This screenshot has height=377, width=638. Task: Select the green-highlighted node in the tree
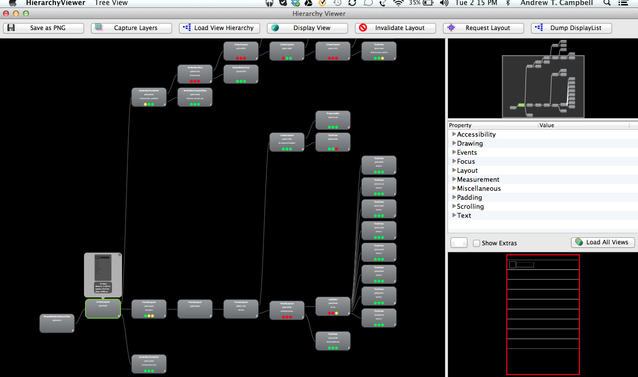click(x=103, y=309)
